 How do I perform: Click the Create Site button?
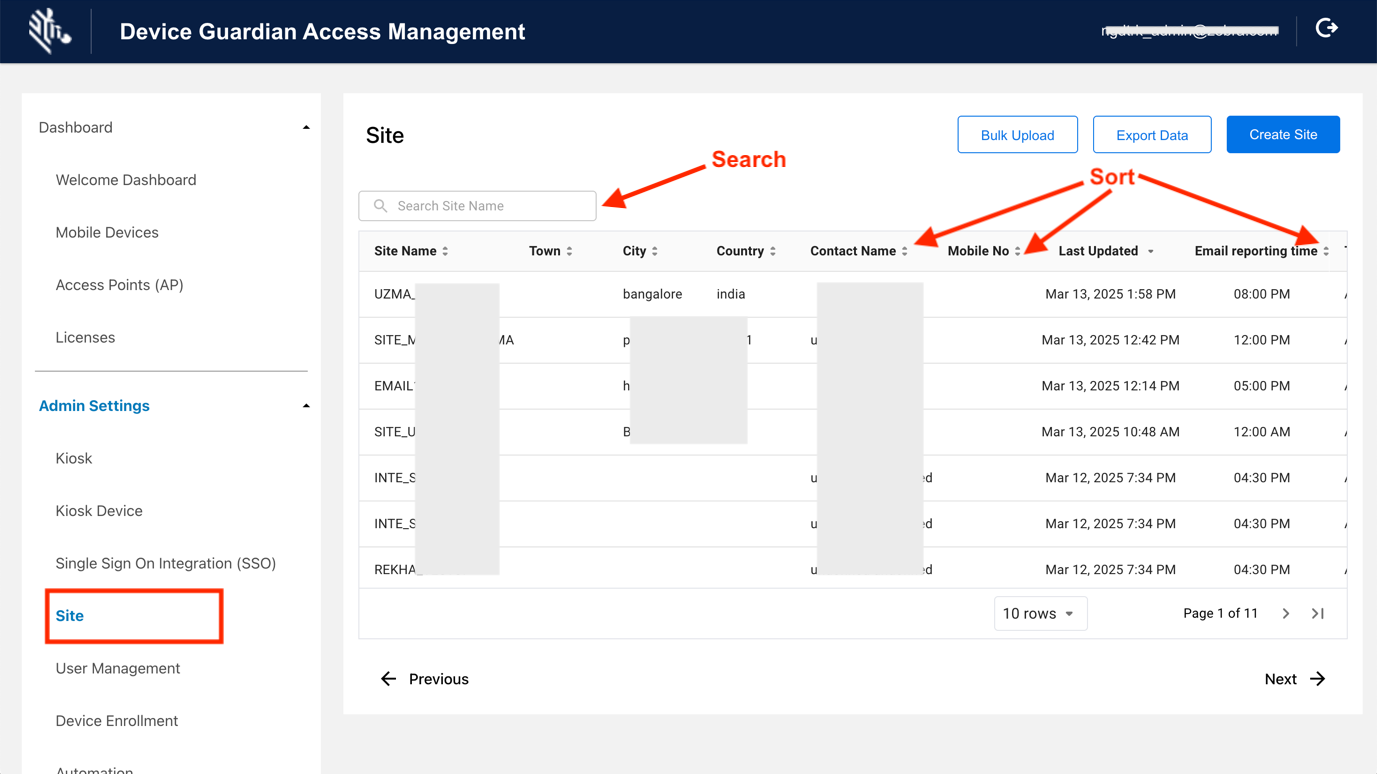pyautogui.click(x=1282, y=135)
